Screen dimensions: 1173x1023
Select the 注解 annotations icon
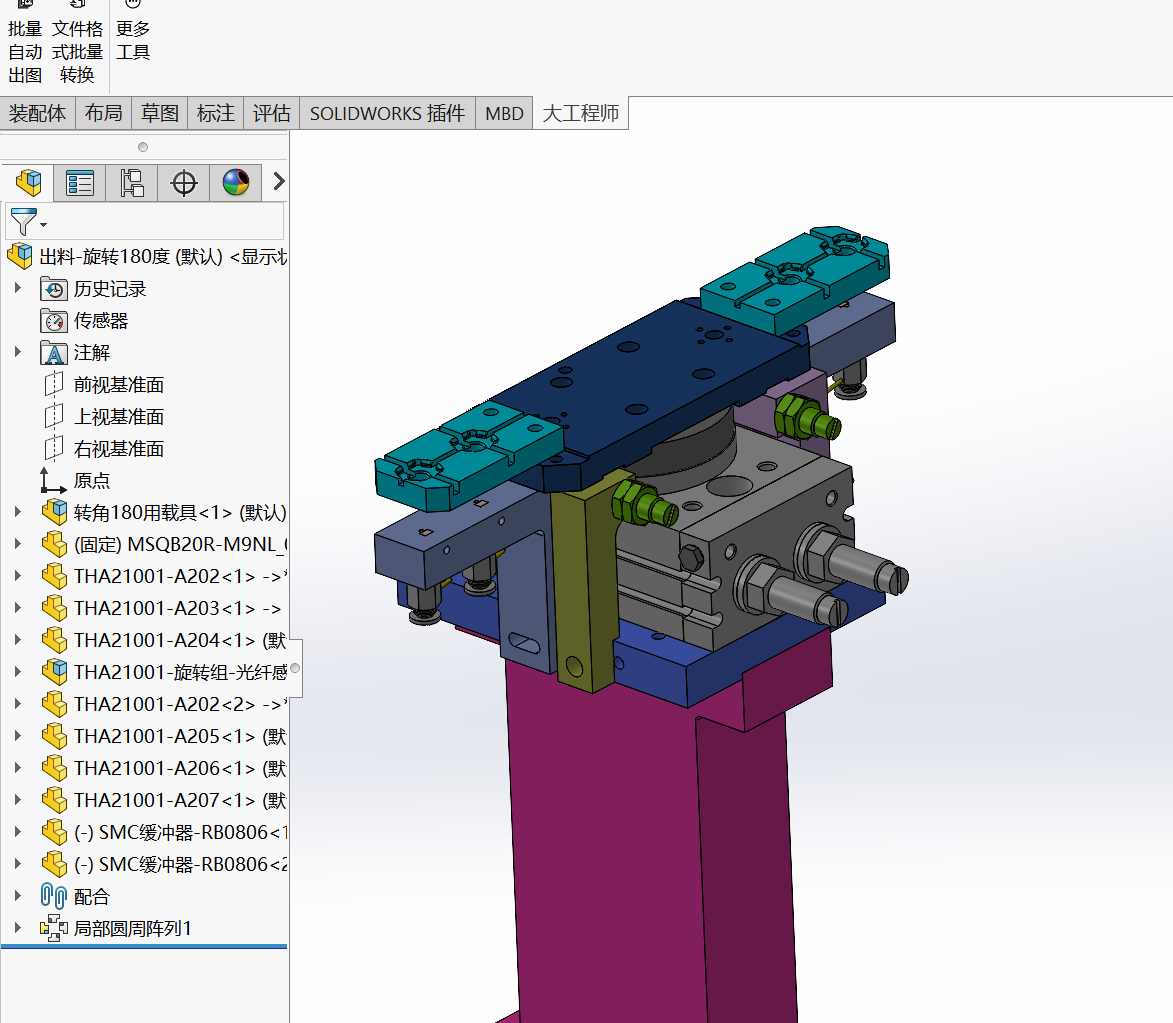click(x=54, y=352)
